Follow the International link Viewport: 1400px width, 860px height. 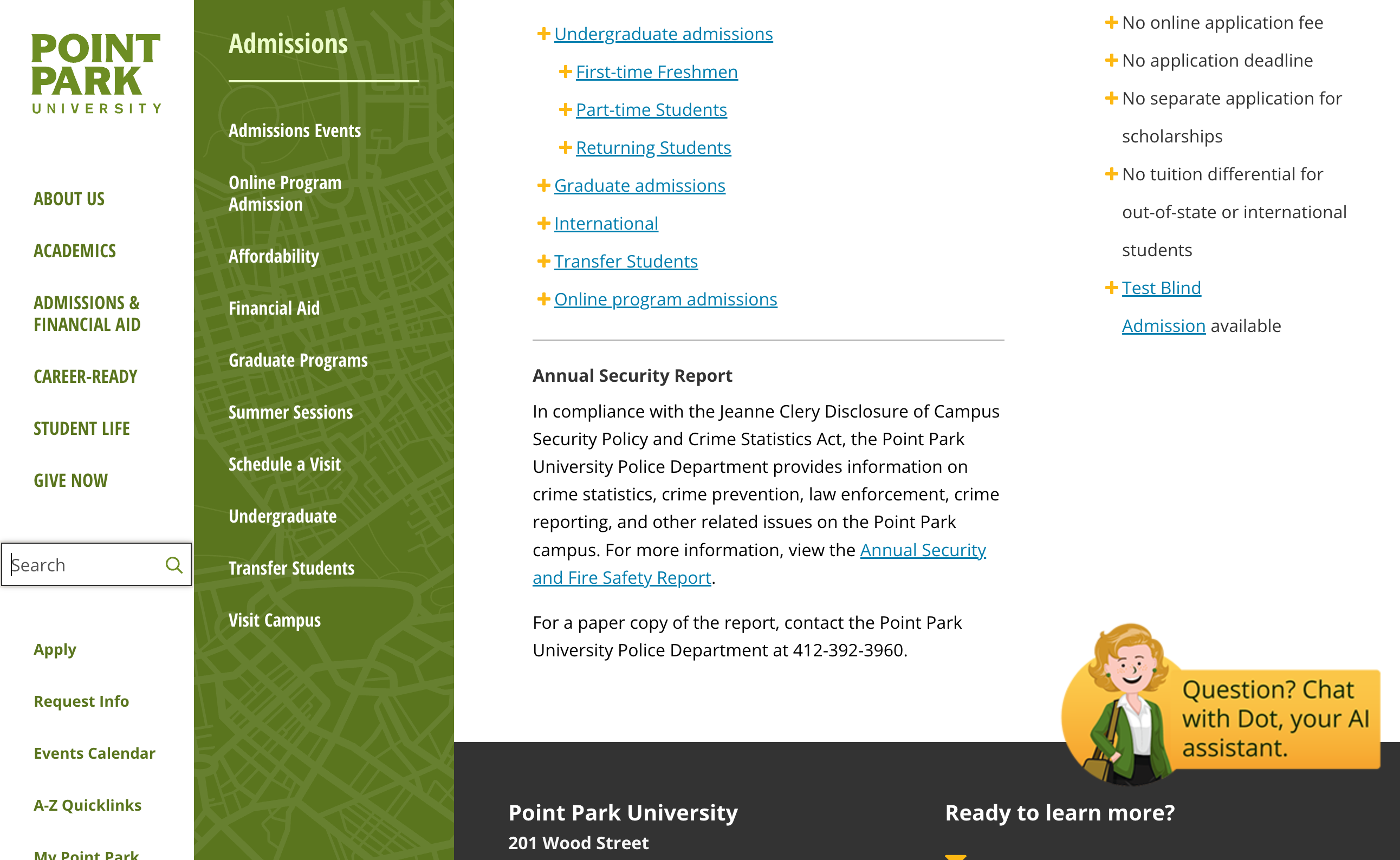pos(606,224)
